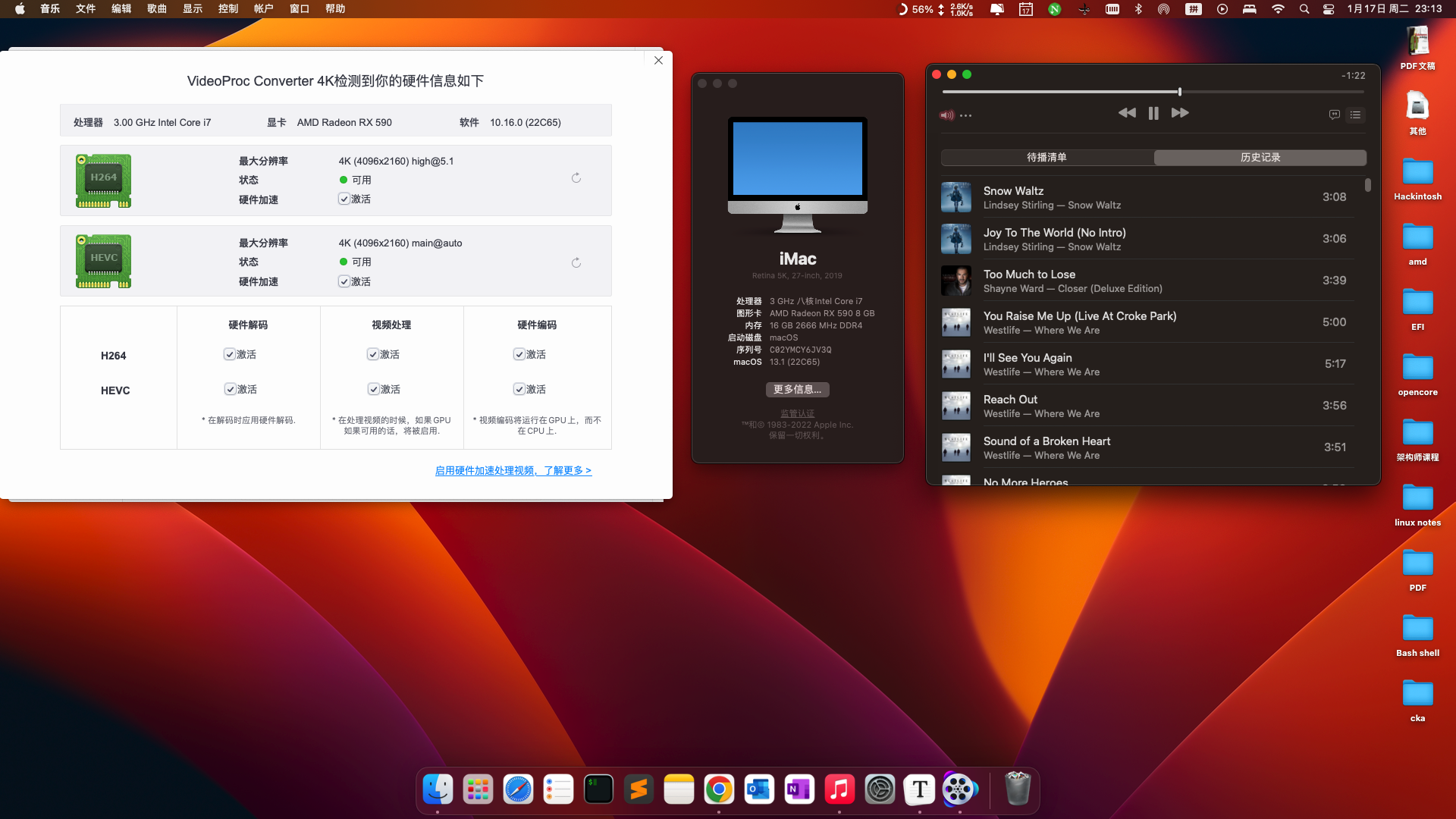Open Music app from the Dock

pos(839,789)
